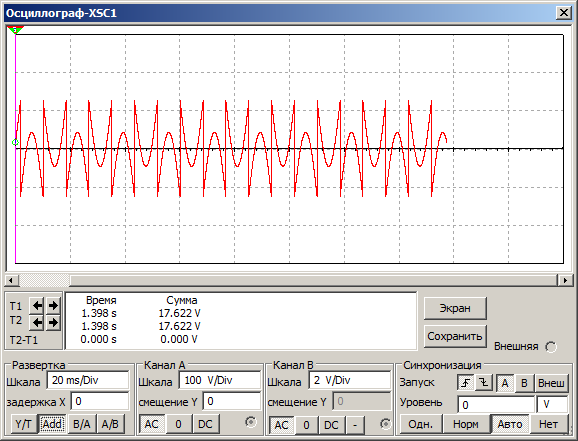Select falling edge trigger icon

point(484,383)
